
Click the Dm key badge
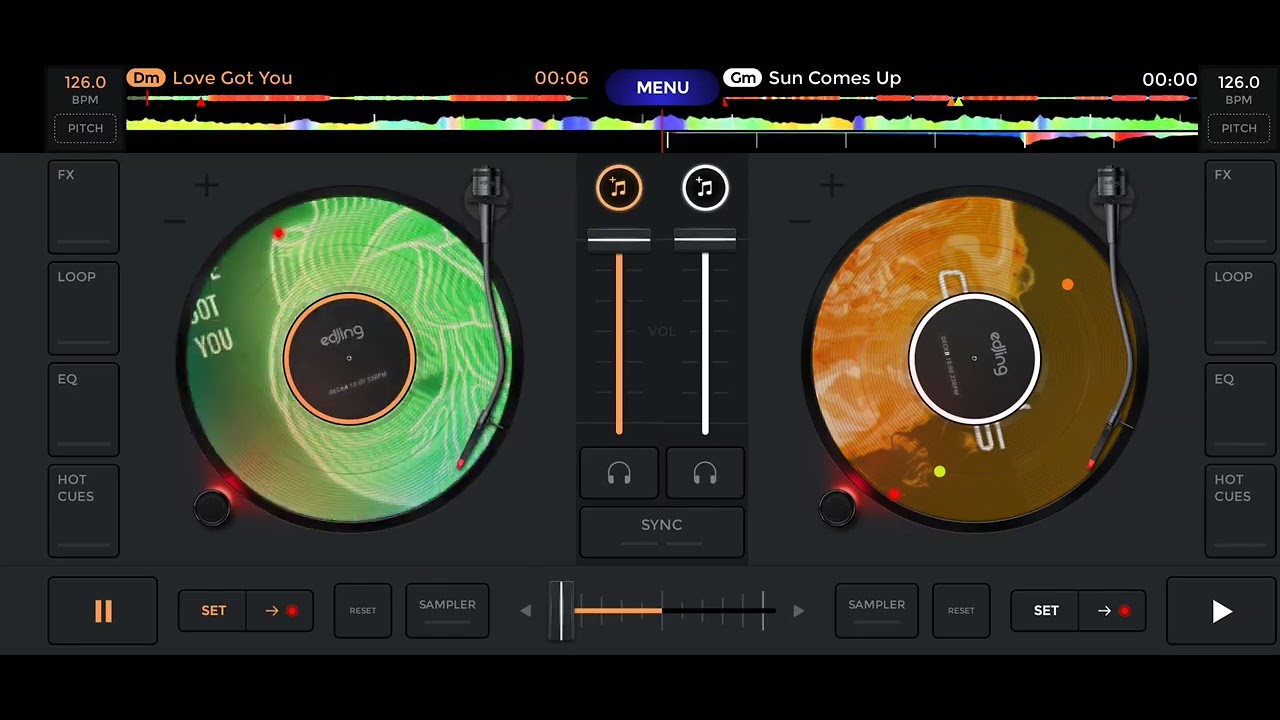[x=146, y=78]
